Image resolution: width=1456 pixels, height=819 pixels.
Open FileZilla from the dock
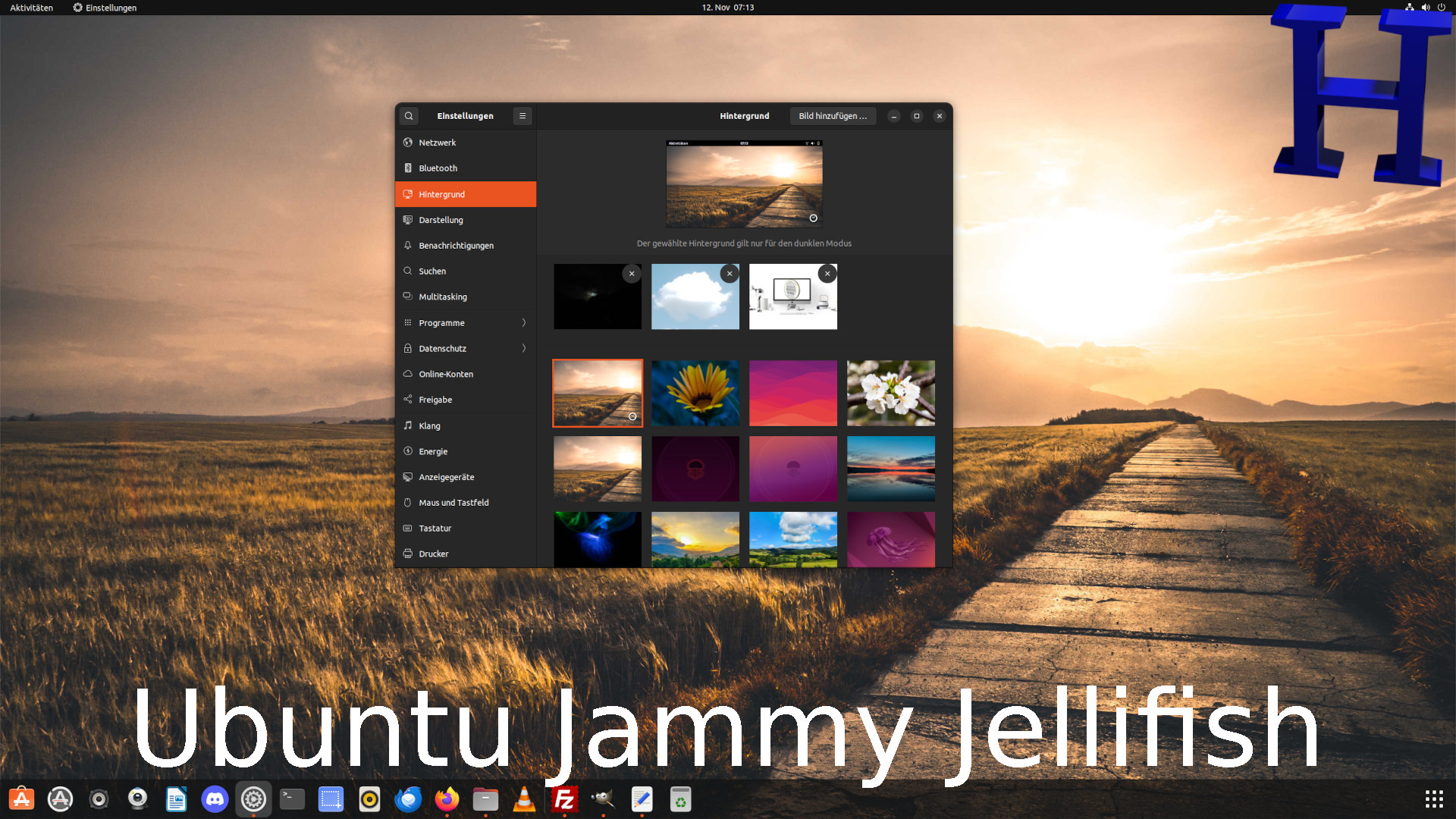(x=564, y=799)
